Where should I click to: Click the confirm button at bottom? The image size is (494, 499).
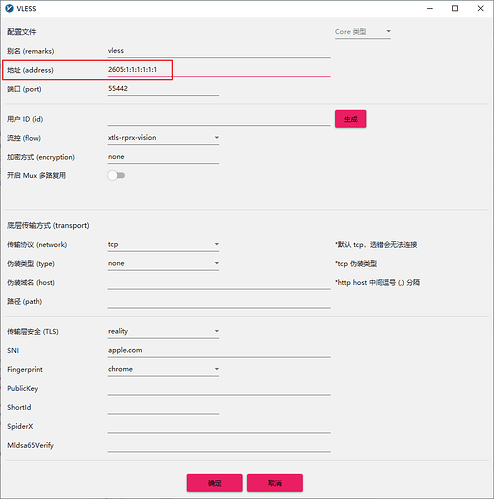pos(214,483)
